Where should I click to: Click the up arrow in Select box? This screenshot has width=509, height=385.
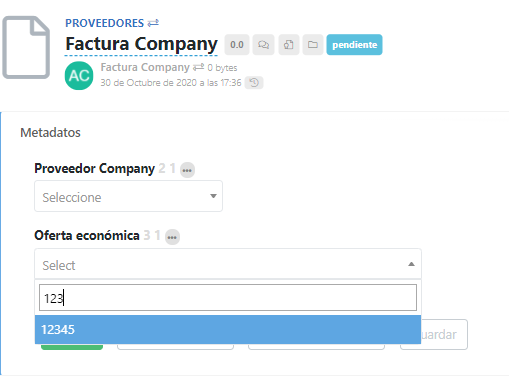tap(411, 264)
